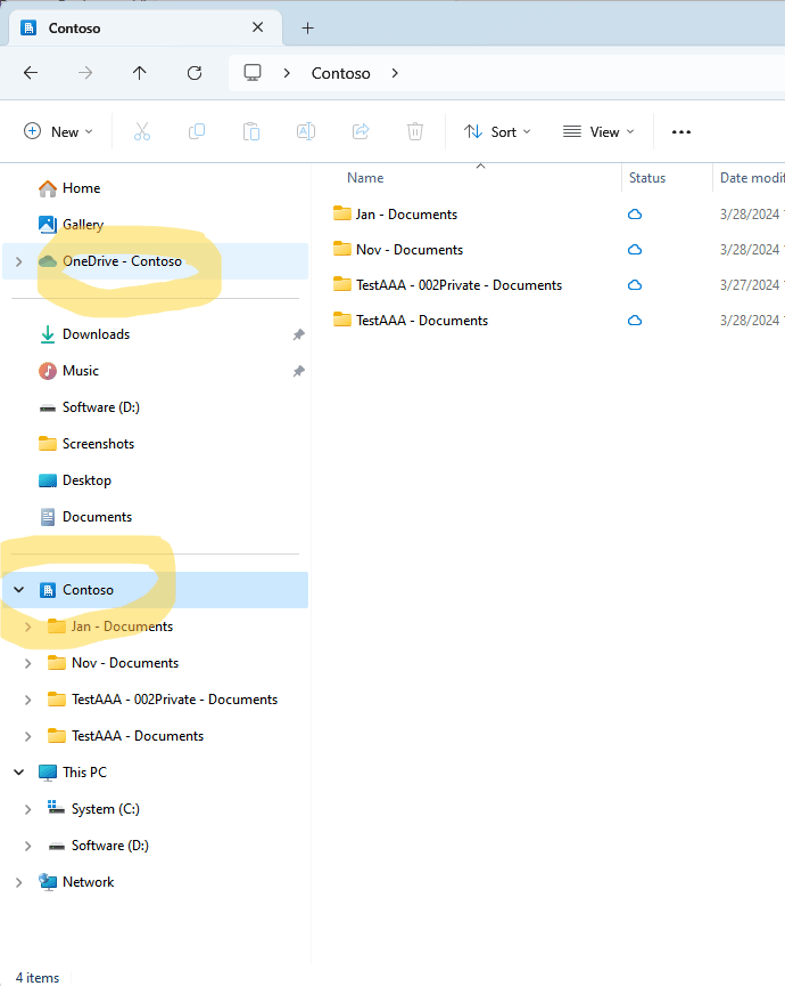This screenshot has width=785, height=986.
Task: Select TestAAA - 002Private - Documents in tree
Action: 174,699
